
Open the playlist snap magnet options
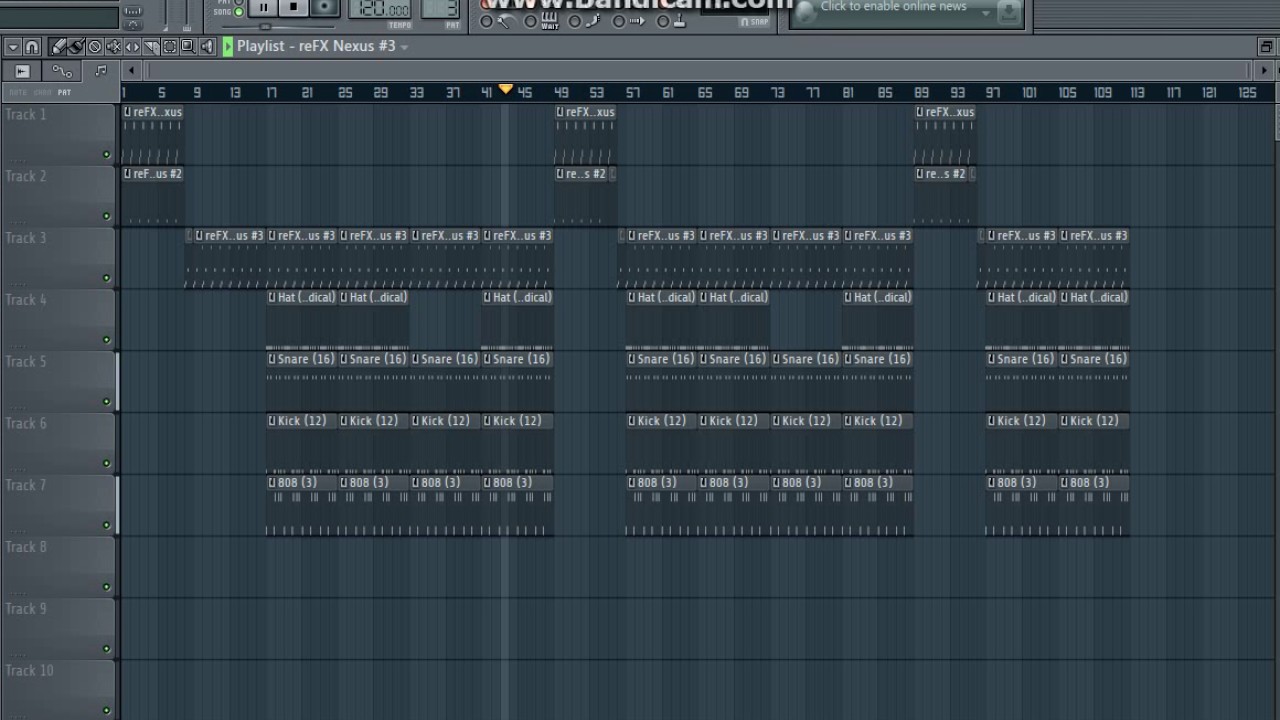click(x=32, y=46)
